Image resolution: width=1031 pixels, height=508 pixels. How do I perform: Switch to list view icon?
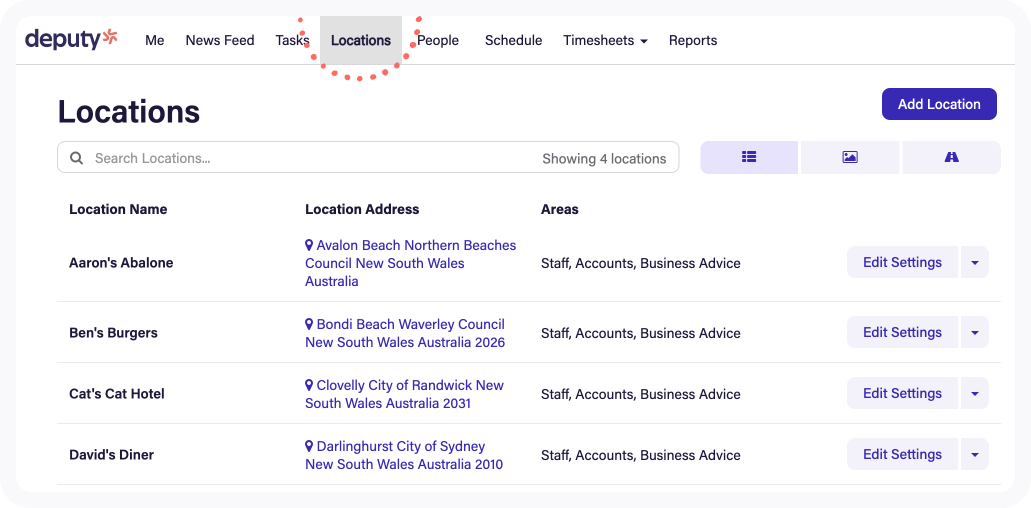(749, 157)
